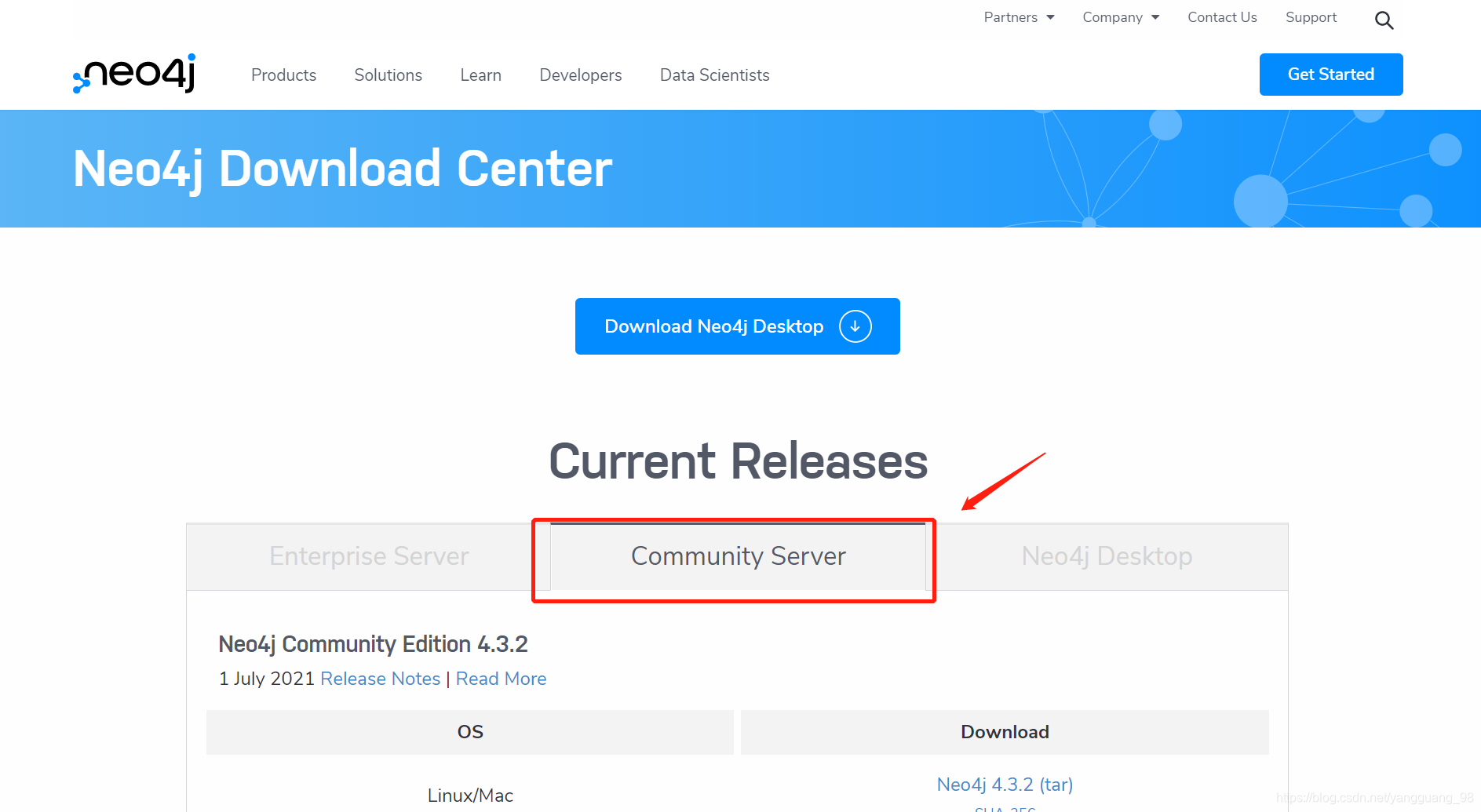Open the Solutions menu
Viewport: 1481px width, 812px height.
[x=388, y=75]
